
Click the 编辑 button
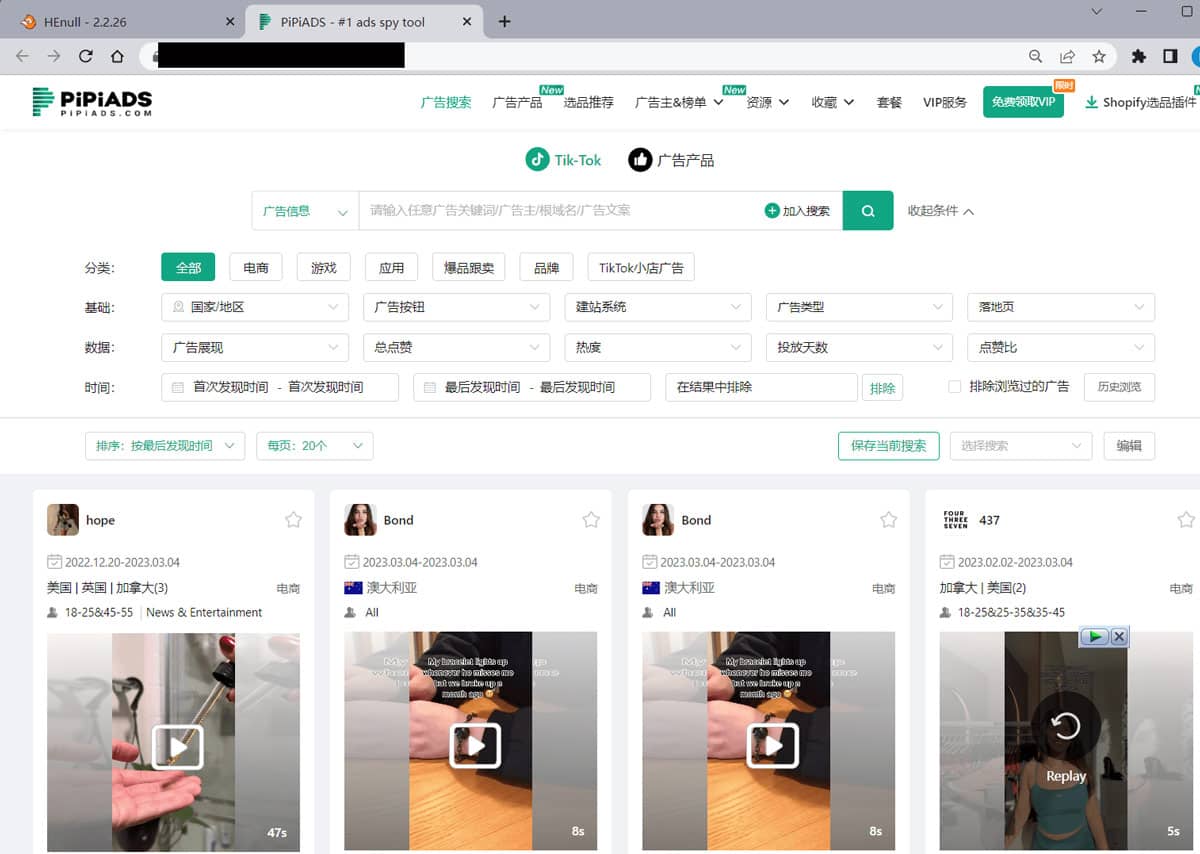click(1129, 446)
